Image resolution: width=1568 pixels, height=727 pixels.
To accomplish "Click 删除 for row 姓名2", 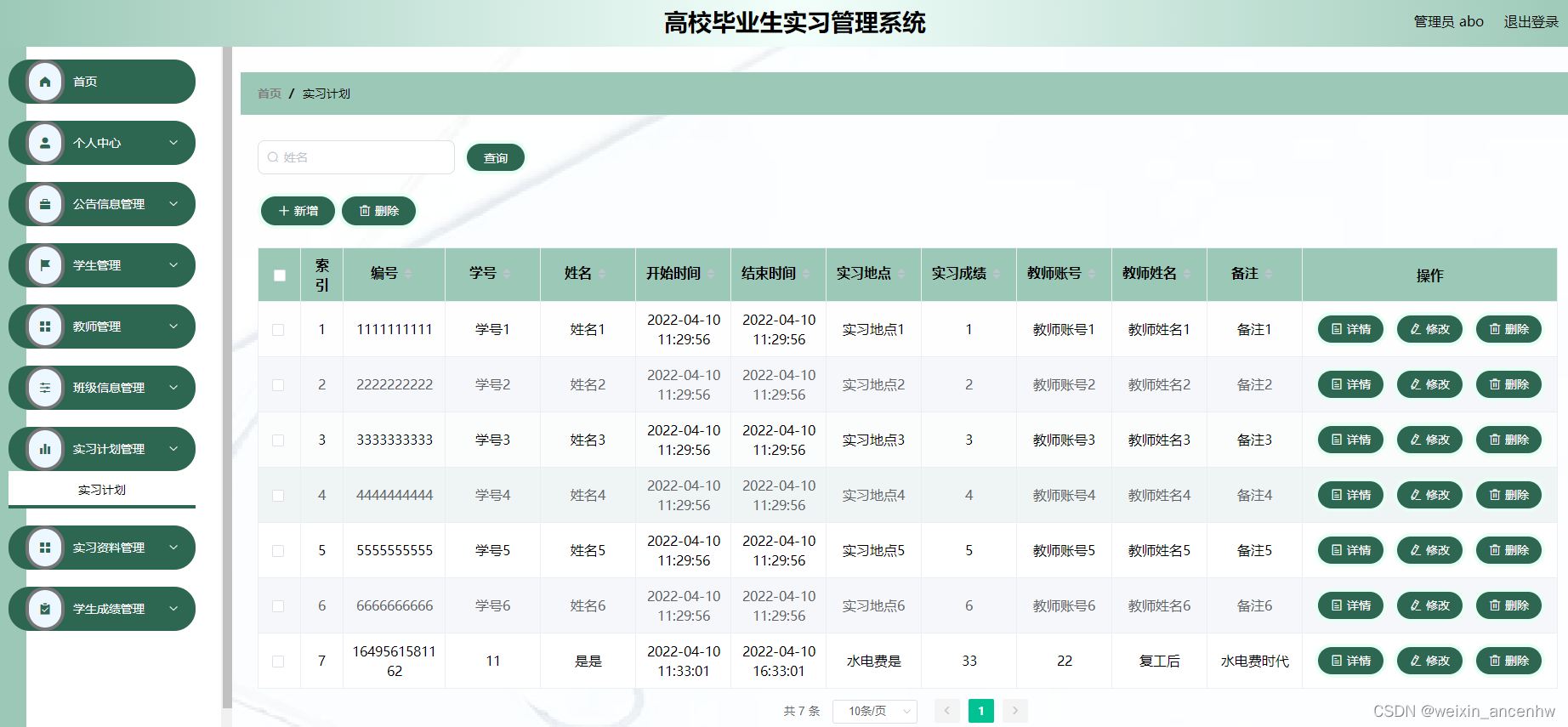I will click(1508, 384).
